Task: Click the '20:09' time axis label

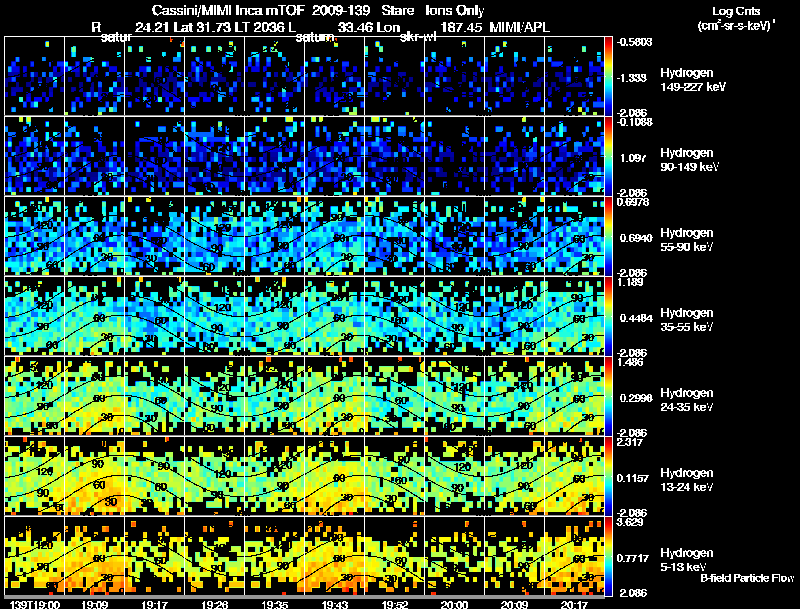Action: [514, 604]
